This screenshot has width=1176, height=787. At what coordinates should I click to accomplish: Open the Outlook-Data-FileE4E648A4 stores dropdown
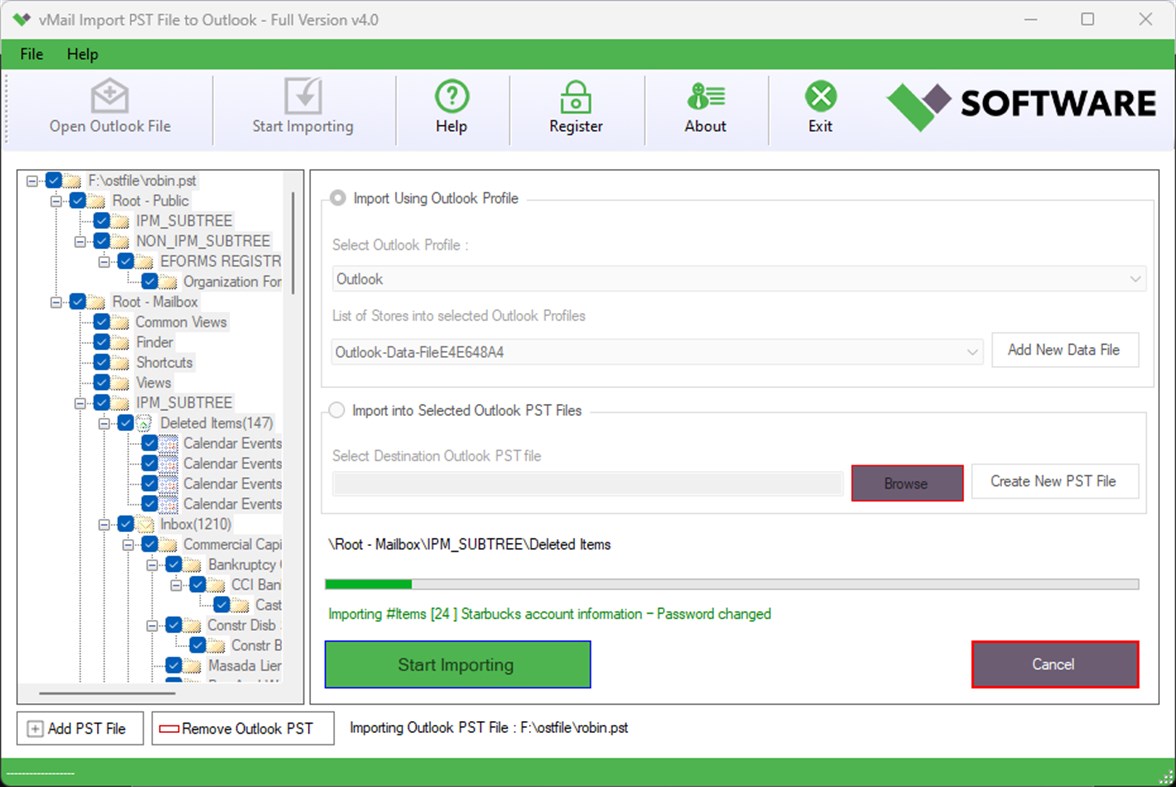pos(971,351)
